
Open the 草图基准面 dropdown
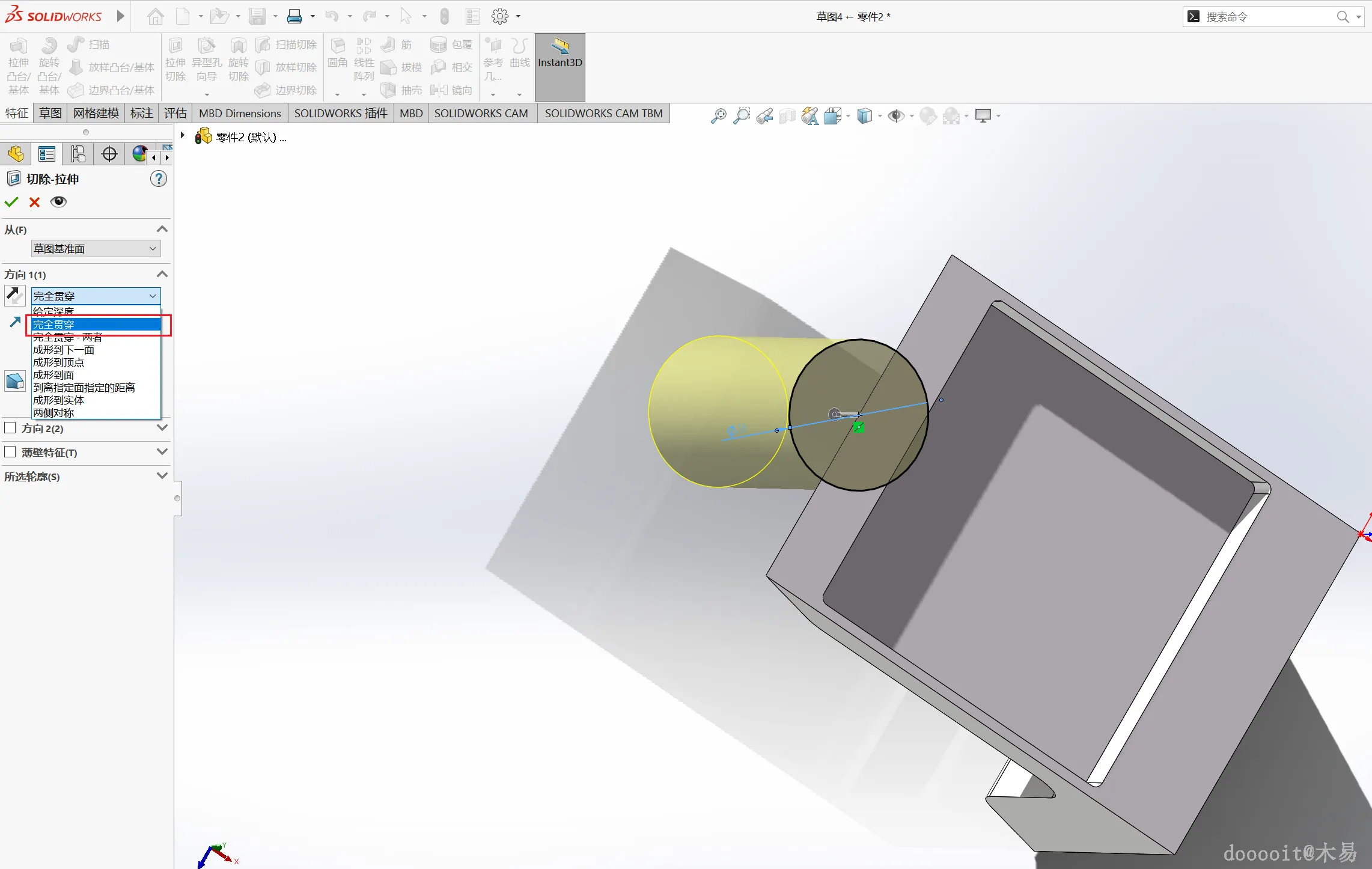96,248
